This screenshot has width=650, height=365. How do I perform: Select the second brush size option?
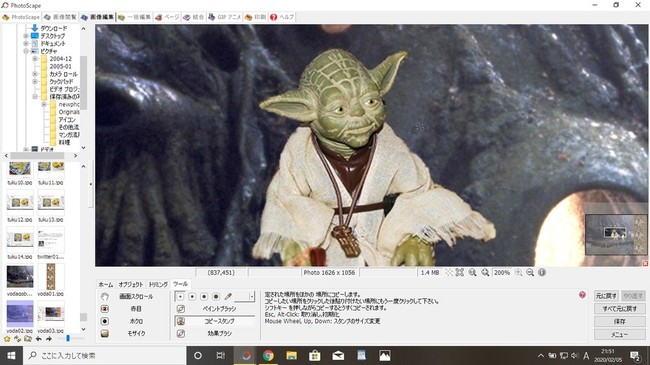tap(192, 297)
